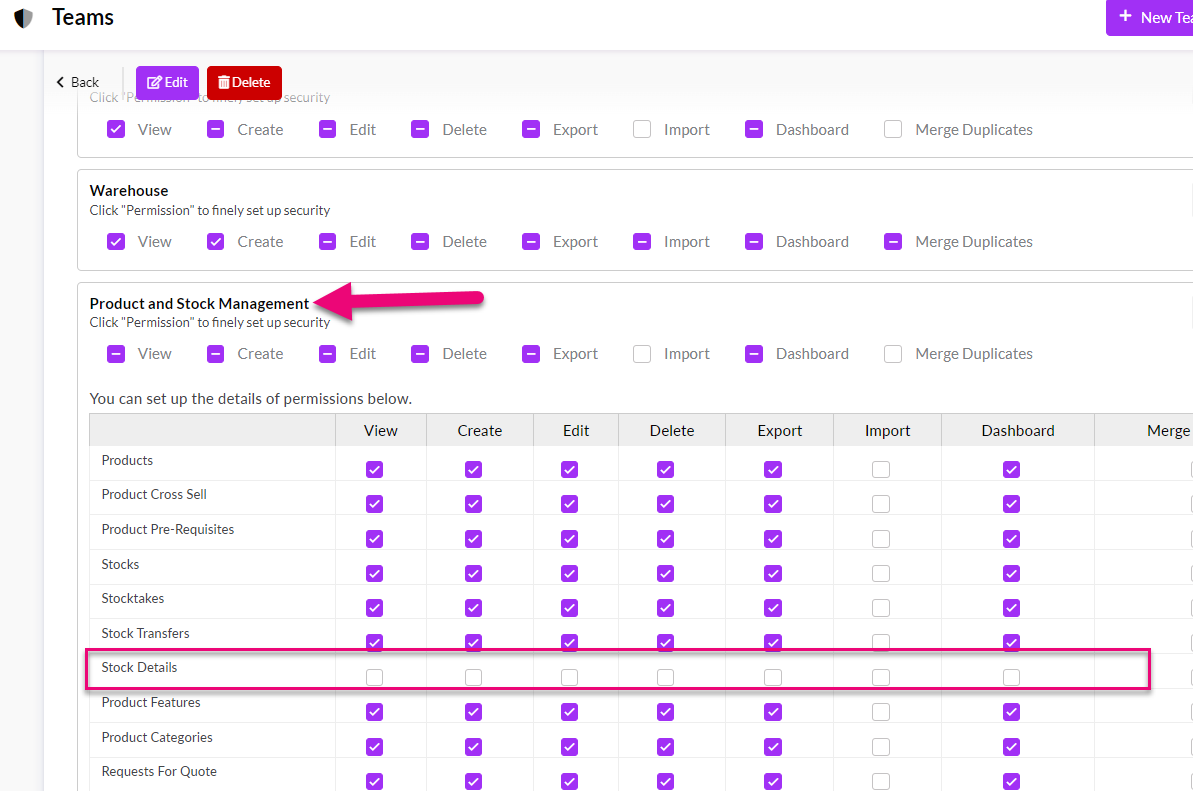
Task: Click the shield icon beside Teams title
Action: [24, 18]
